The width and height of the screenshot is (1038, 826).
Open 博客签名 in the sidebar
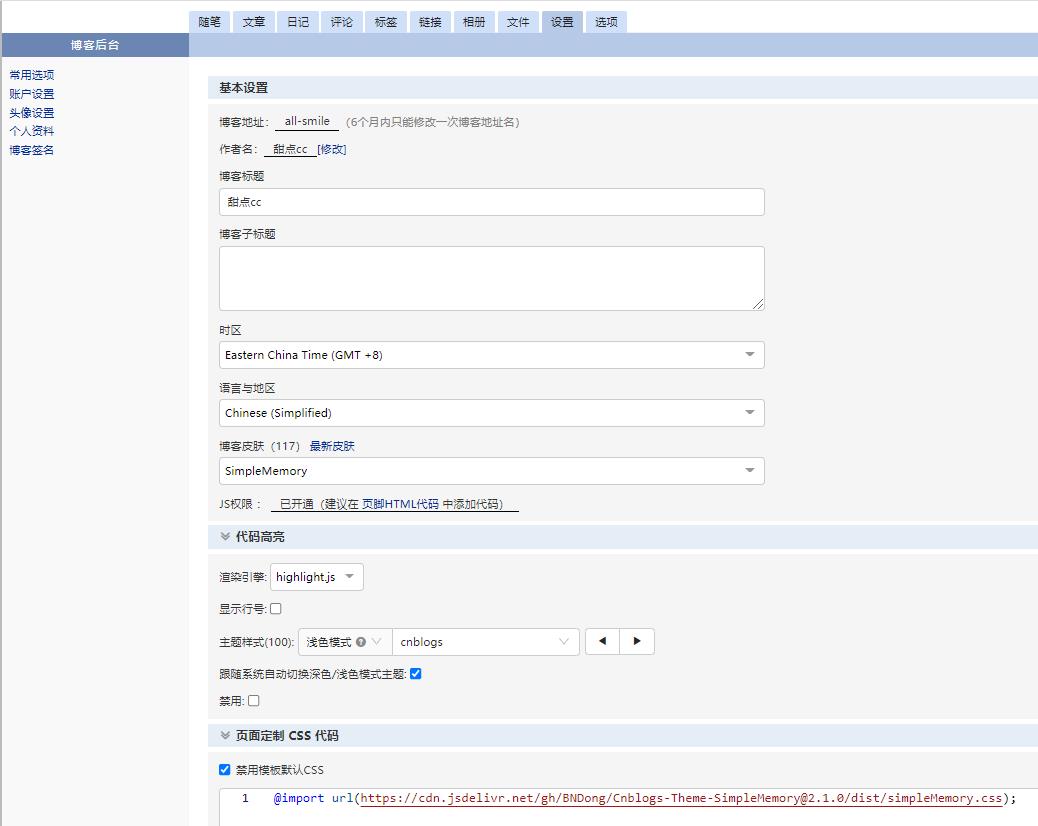(x=32, y=150)
